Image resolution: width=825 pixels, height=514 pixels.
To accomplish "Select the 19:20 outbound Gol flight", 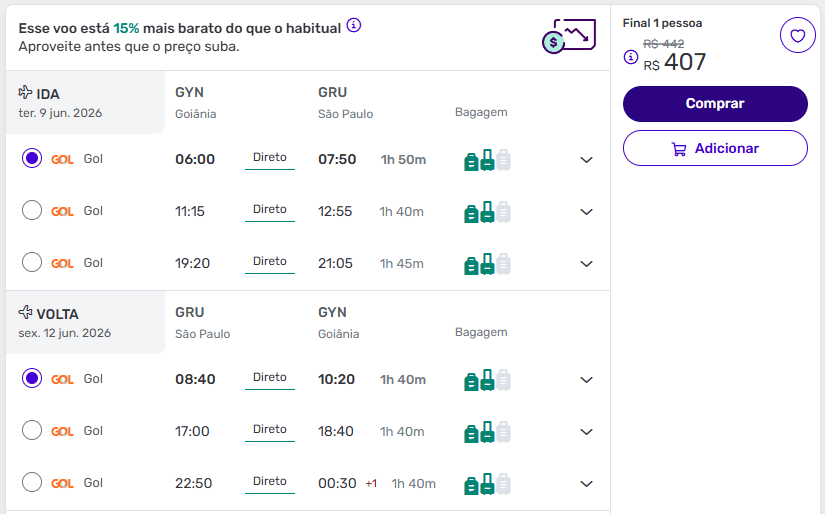I will [x=32, y=262].
